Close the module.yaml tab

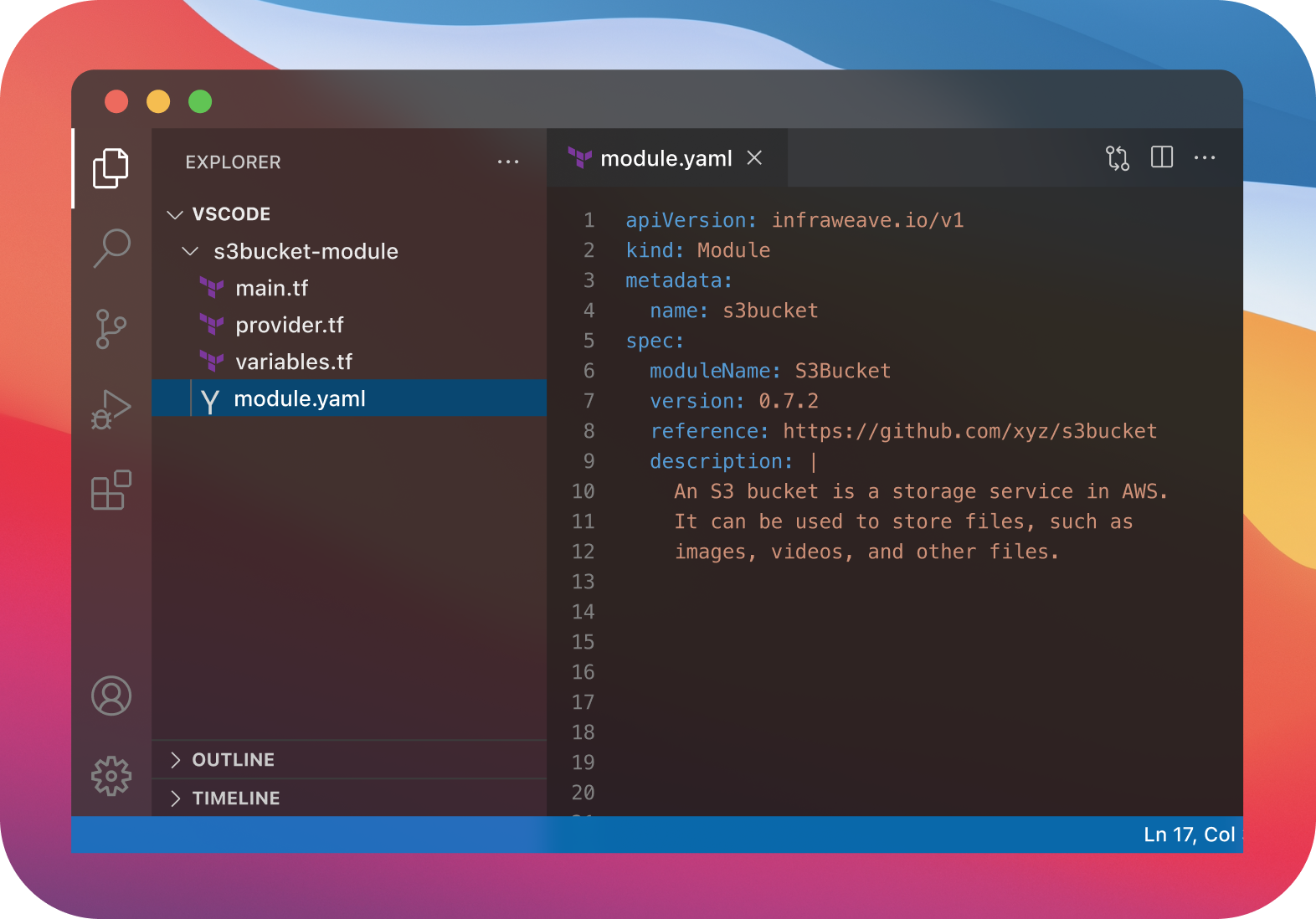pyautogui.click(x=754, y=157)
